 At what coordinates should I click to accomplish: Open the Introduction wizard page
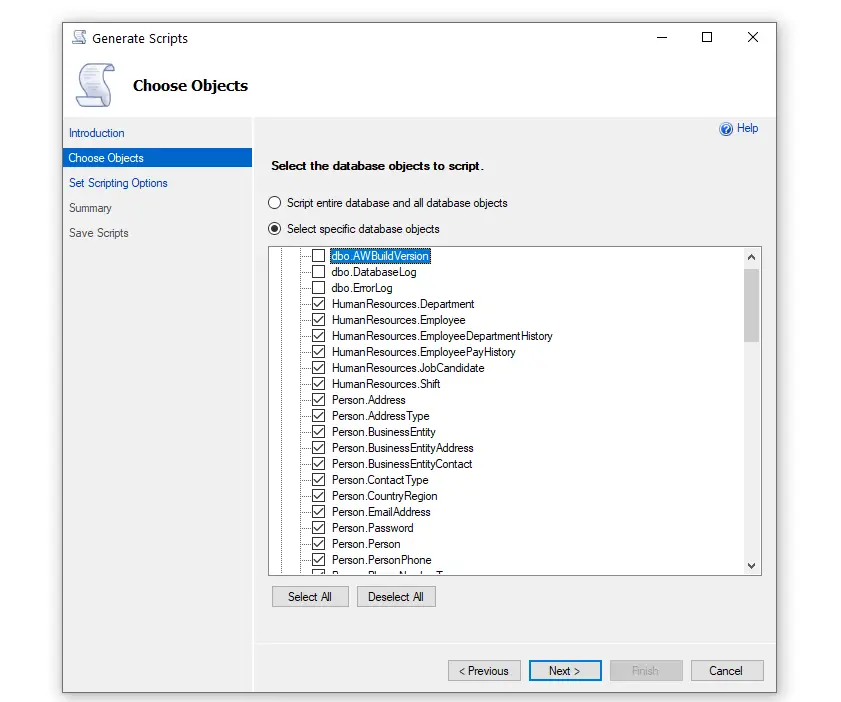[x=97, y=133]
